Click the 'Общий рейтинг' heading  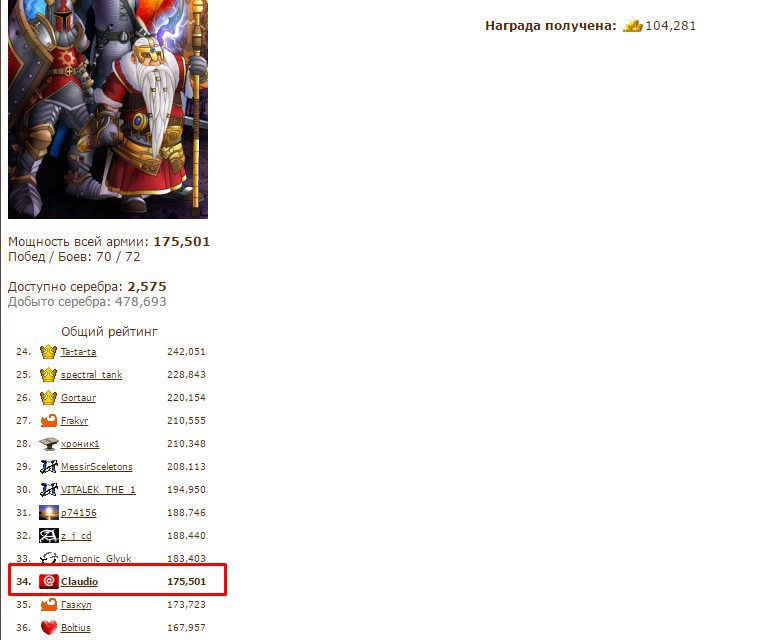tap(109, 331)
